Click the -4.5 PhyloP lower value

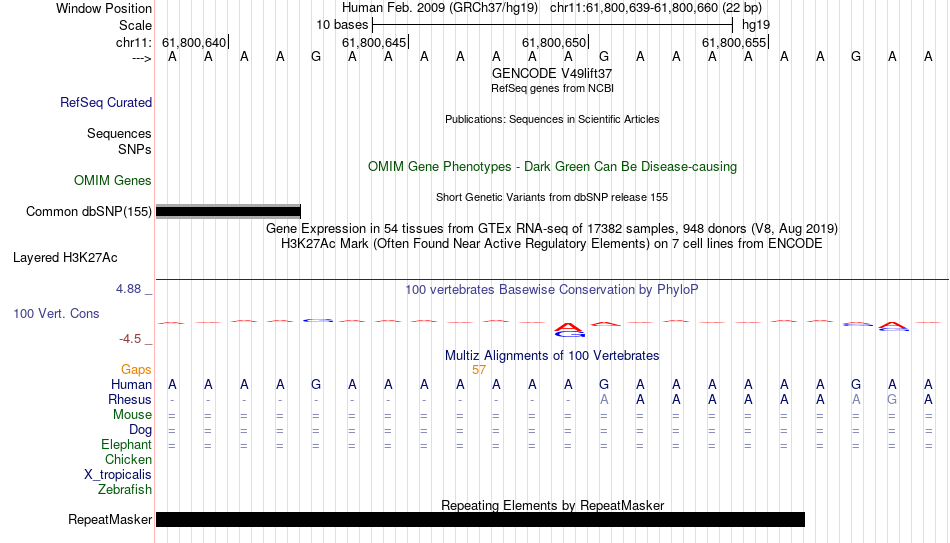pyautogui.click(x=130, y=339)
